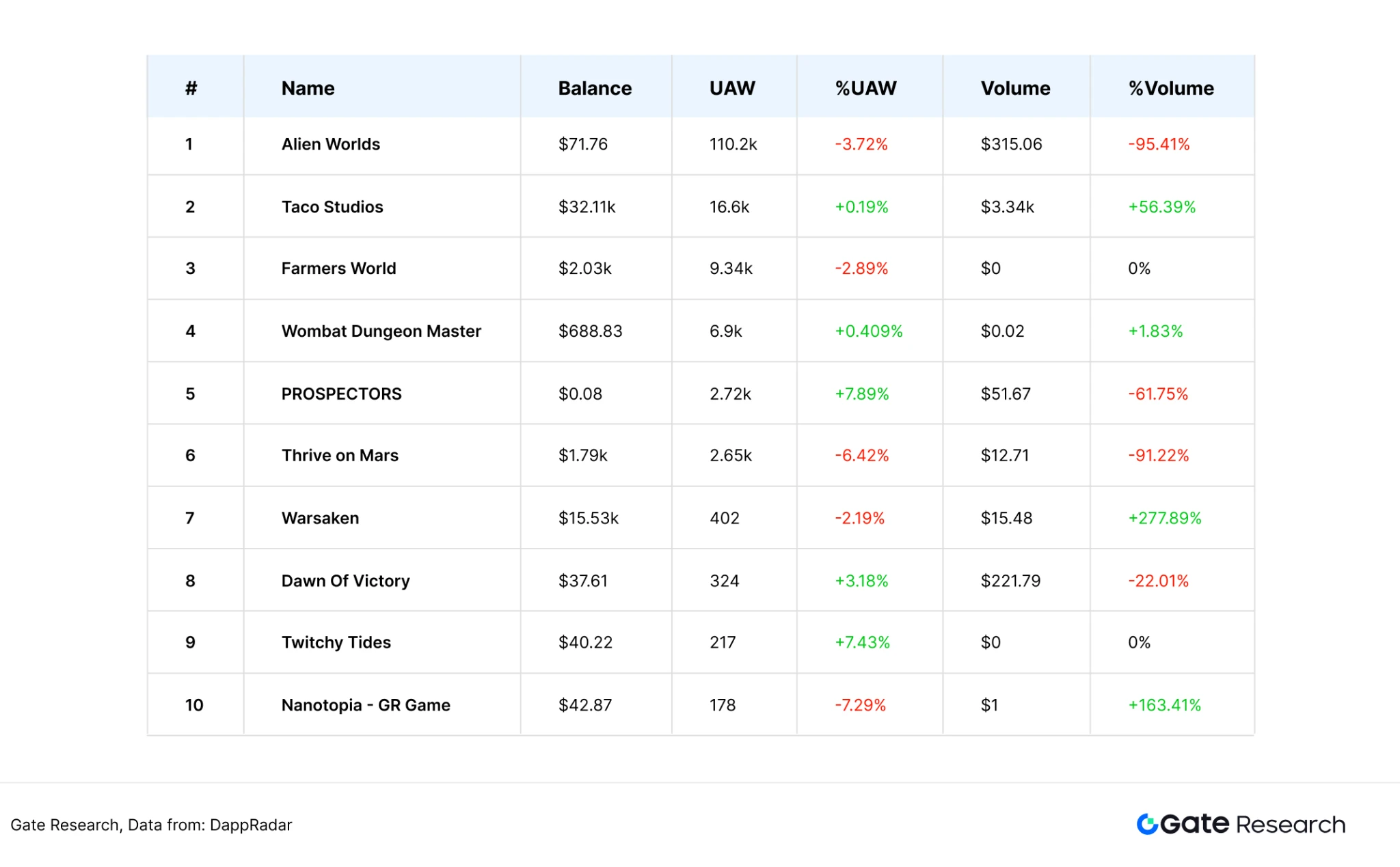Select Farmers World in the table

pyautogui.click(x=338, y=269)
